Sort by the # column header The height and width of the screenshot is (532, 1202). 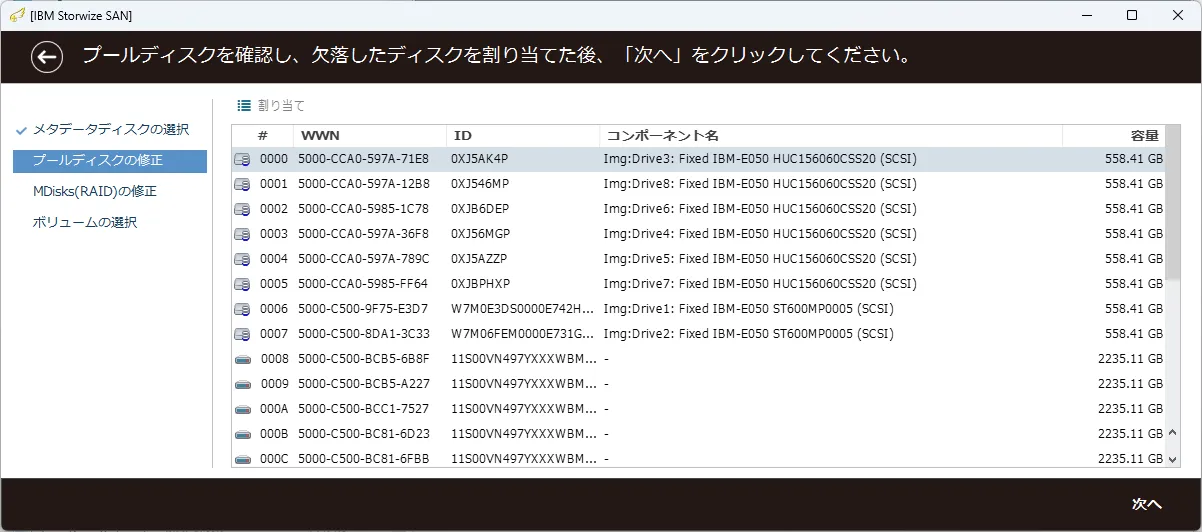263,135
